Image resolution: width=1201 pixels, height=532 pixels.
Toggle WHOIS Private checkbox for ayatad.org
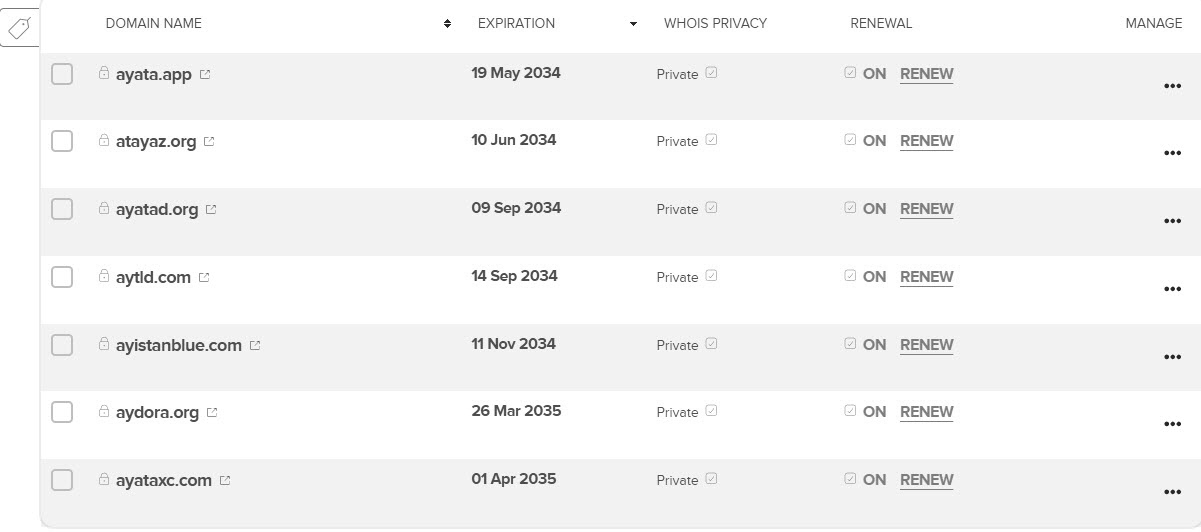tap(711, 208)
